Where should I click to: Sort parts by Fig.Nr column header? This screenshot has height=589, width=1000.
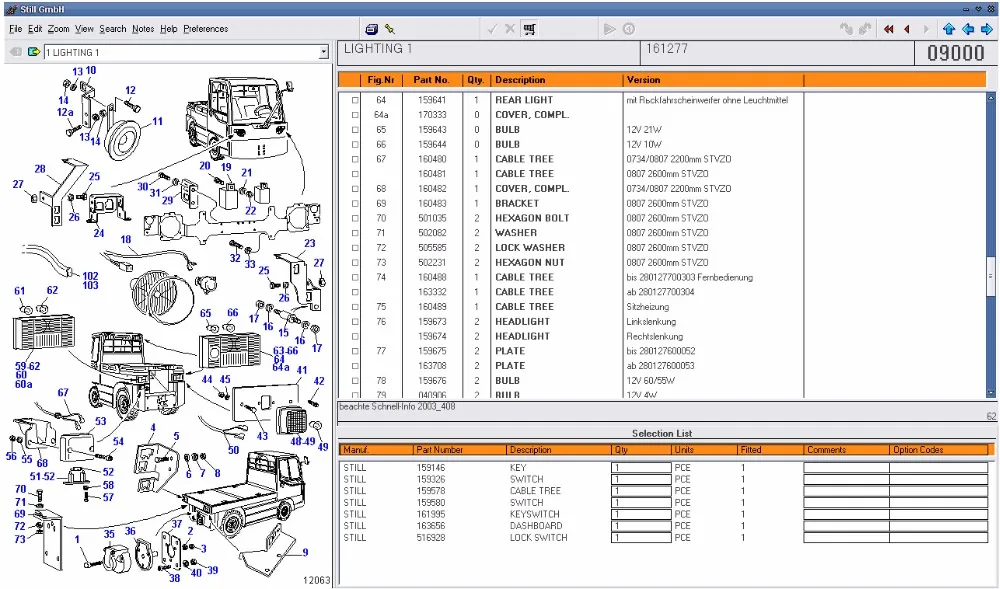(381, 80)
